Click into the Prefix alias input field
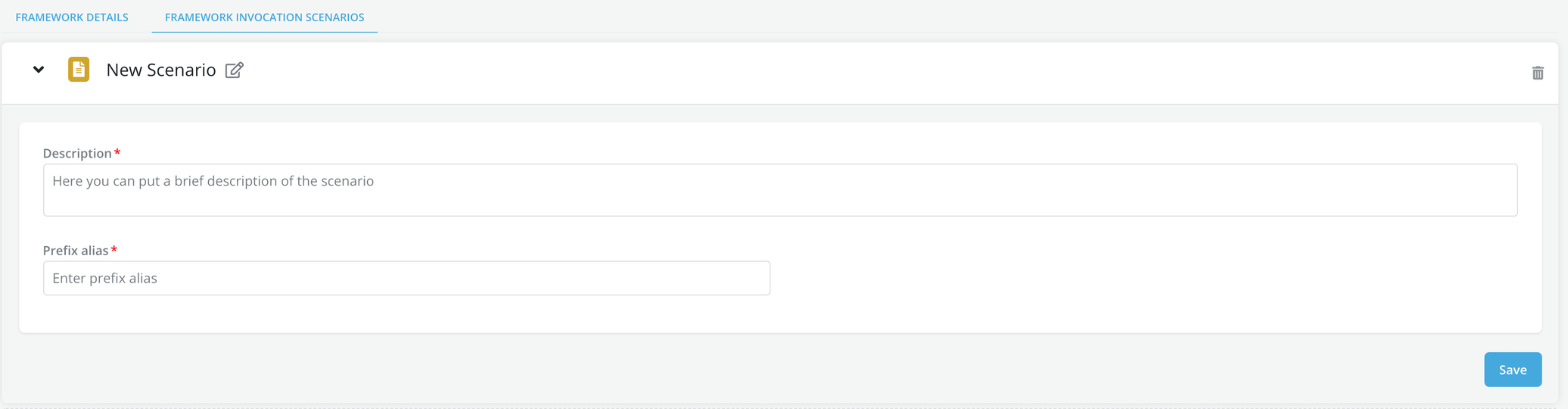Screen dimensions: 1568x409 [406, 278]
